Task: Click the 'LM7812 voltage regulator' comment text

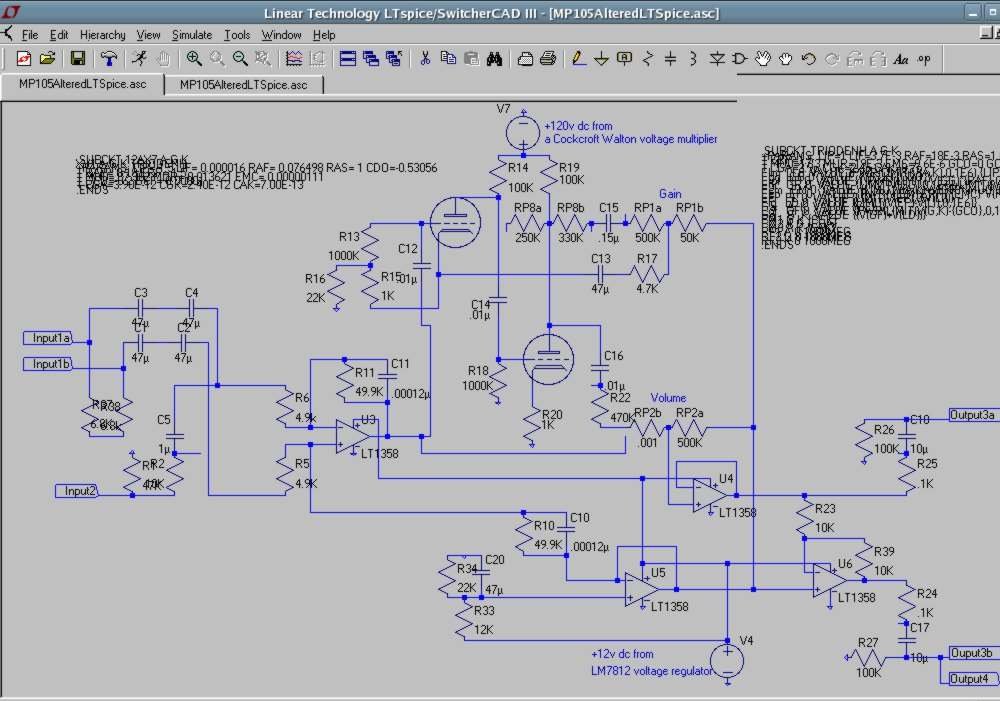Action: point(651,670)
